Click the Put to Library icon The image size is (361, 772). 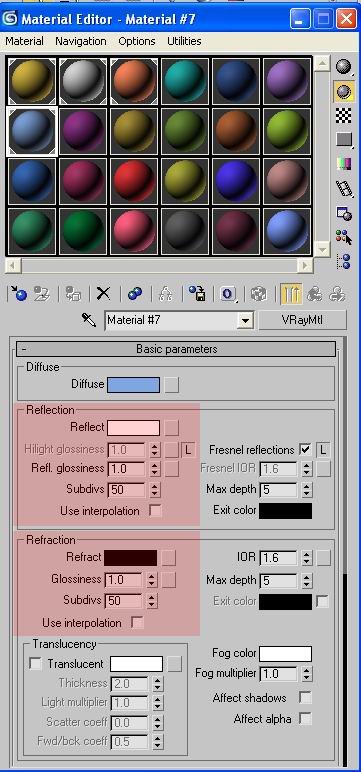(197, 294)
